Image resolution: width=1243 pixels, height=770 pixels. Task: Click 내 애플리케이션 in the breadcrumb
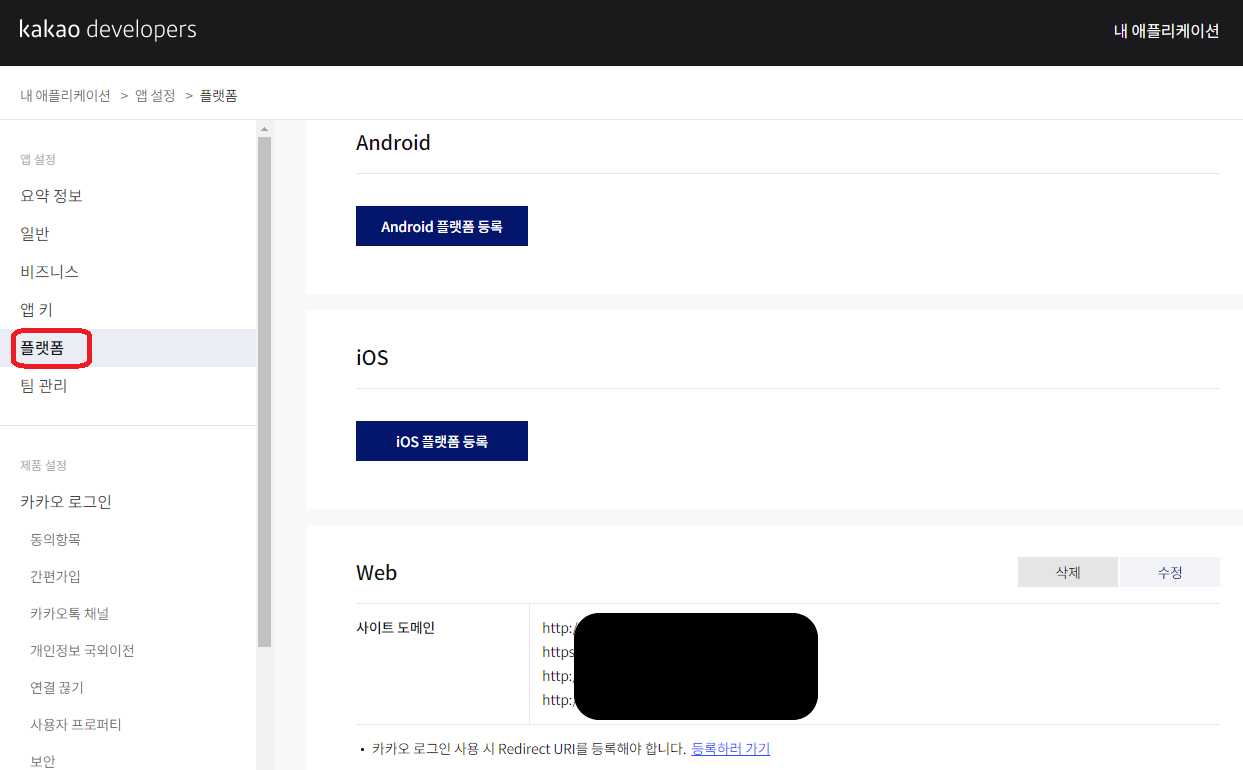click(65, 96)
